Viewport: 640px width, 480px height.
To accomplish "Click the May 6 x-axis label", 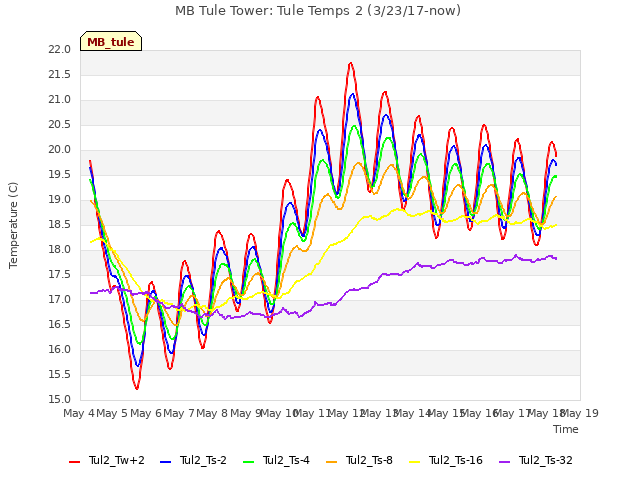I will click(x=146, y=413).
